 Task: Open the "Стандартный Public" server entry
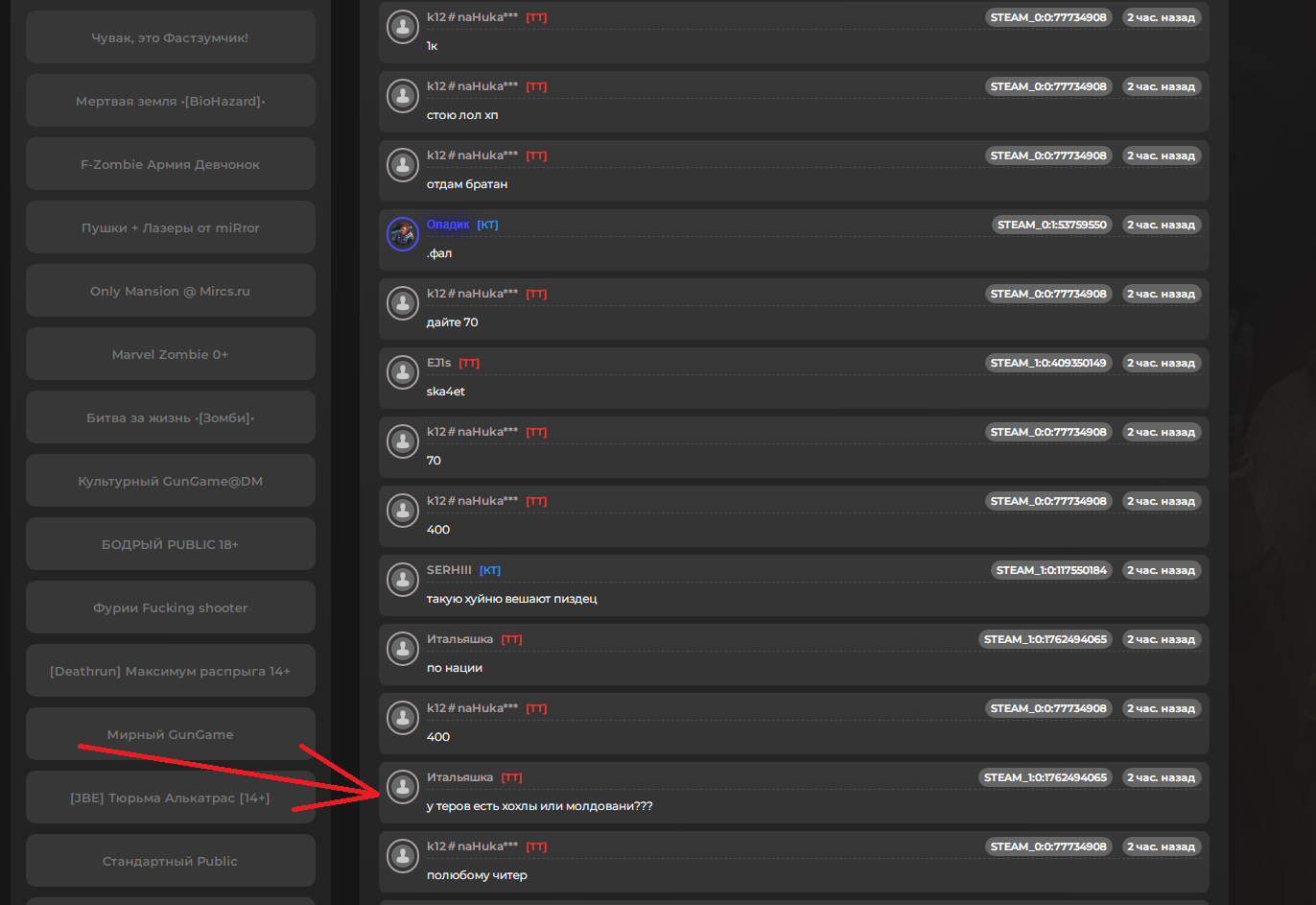171,861
